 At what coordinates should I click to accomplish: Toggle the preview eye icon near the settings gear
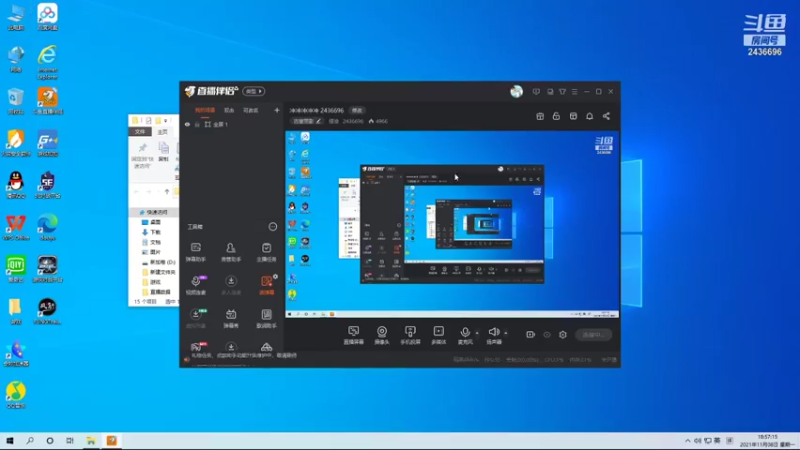(x=547, y=335)
